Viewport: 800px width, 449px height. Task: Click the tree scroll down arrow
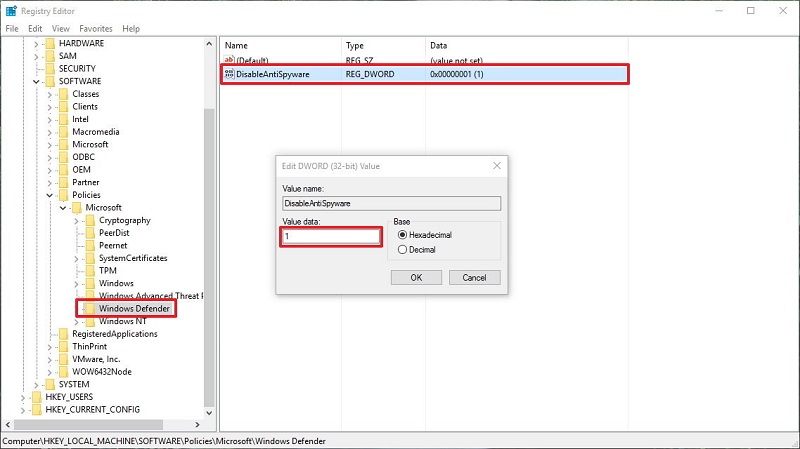click(x=209, y=413)
